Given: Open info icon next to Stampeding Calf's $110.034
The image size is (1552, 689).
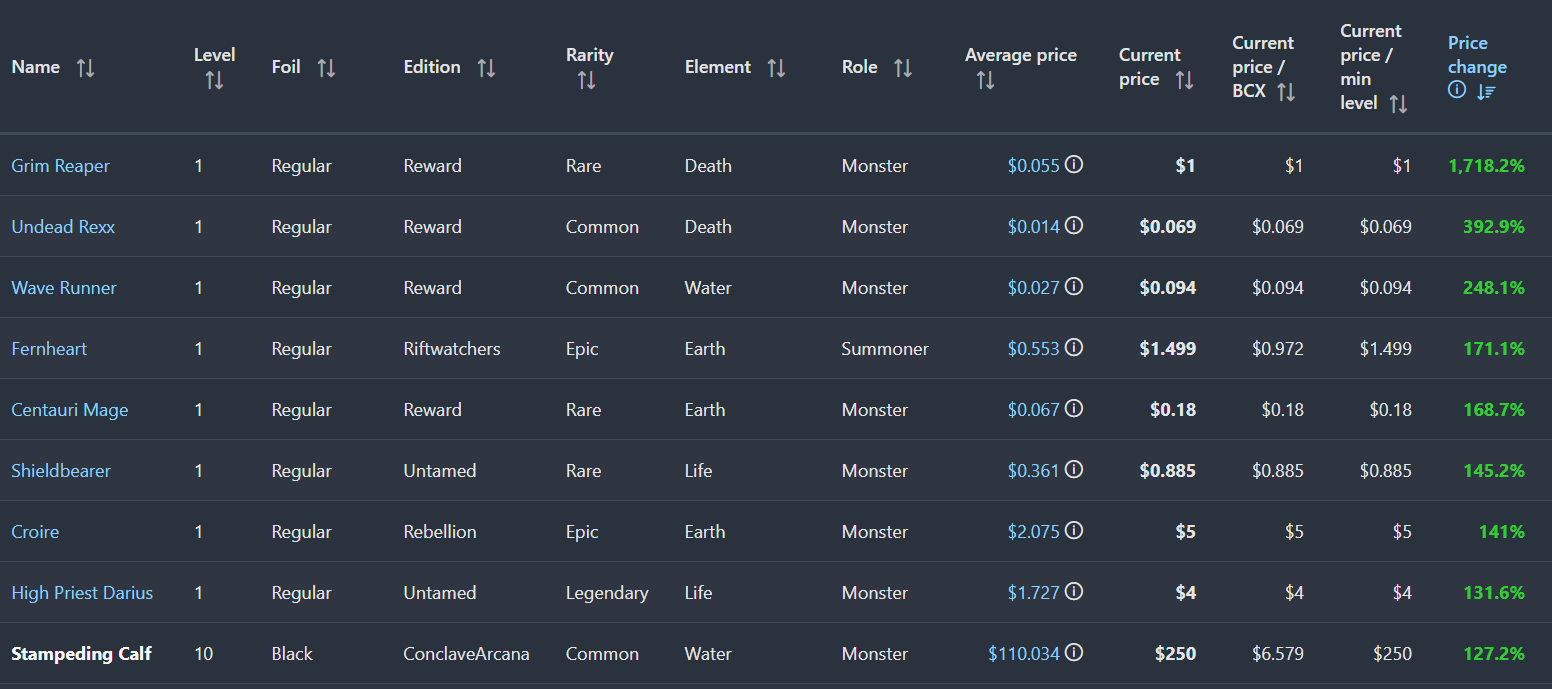Looking at the screenshot, I should [x=1074, y=653].
